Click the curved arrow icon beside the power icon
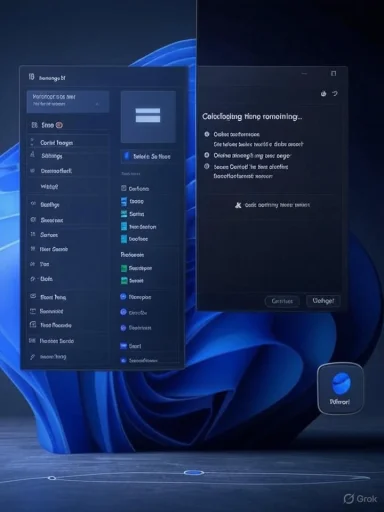 pos(335,94)
